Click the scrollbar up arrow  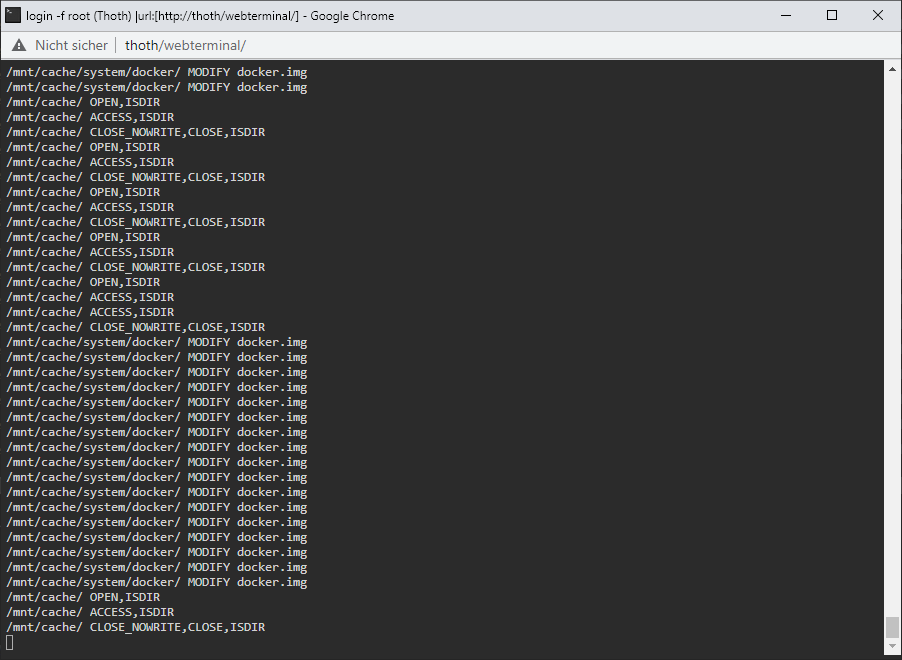point(892,69)
